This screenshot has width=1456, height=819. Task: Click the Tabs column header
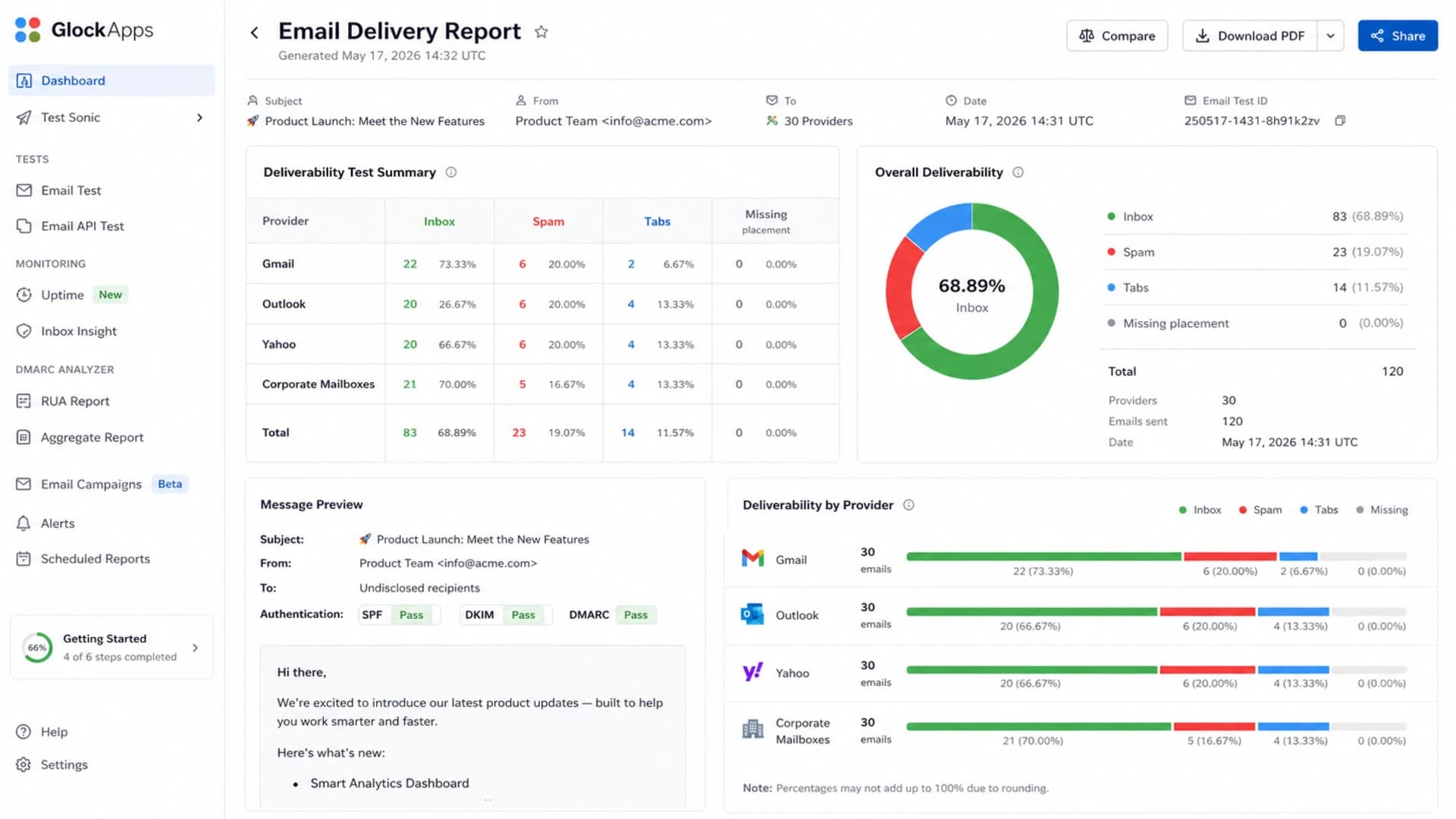(x=657, y=221)
